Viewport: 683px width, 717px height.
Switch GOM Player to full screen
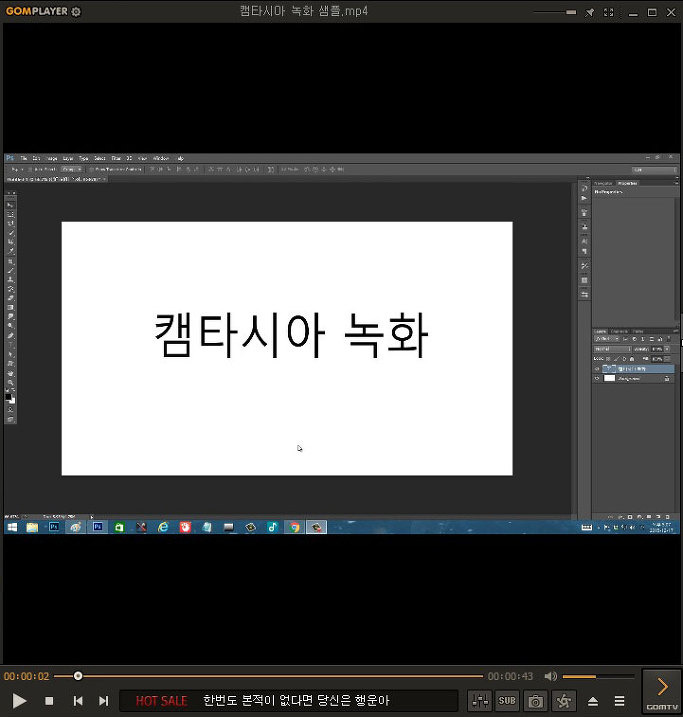(608, 13)
